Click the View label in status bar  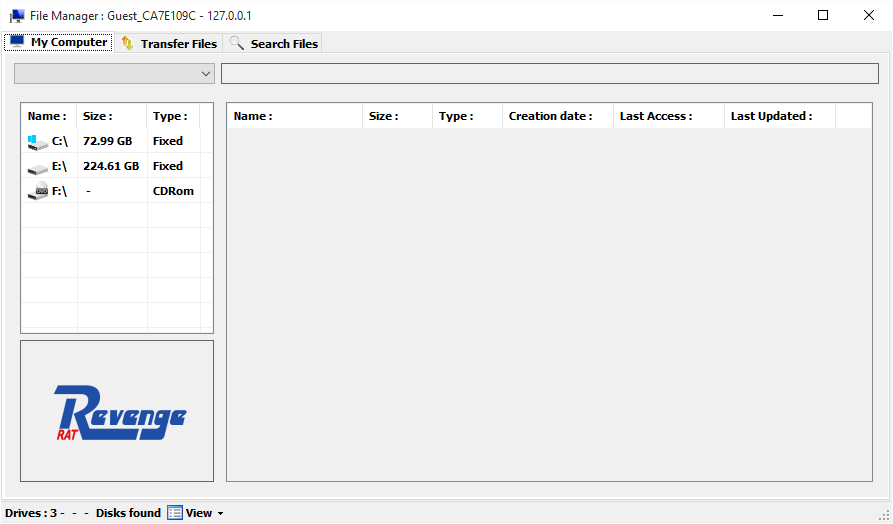pos(199,513)
